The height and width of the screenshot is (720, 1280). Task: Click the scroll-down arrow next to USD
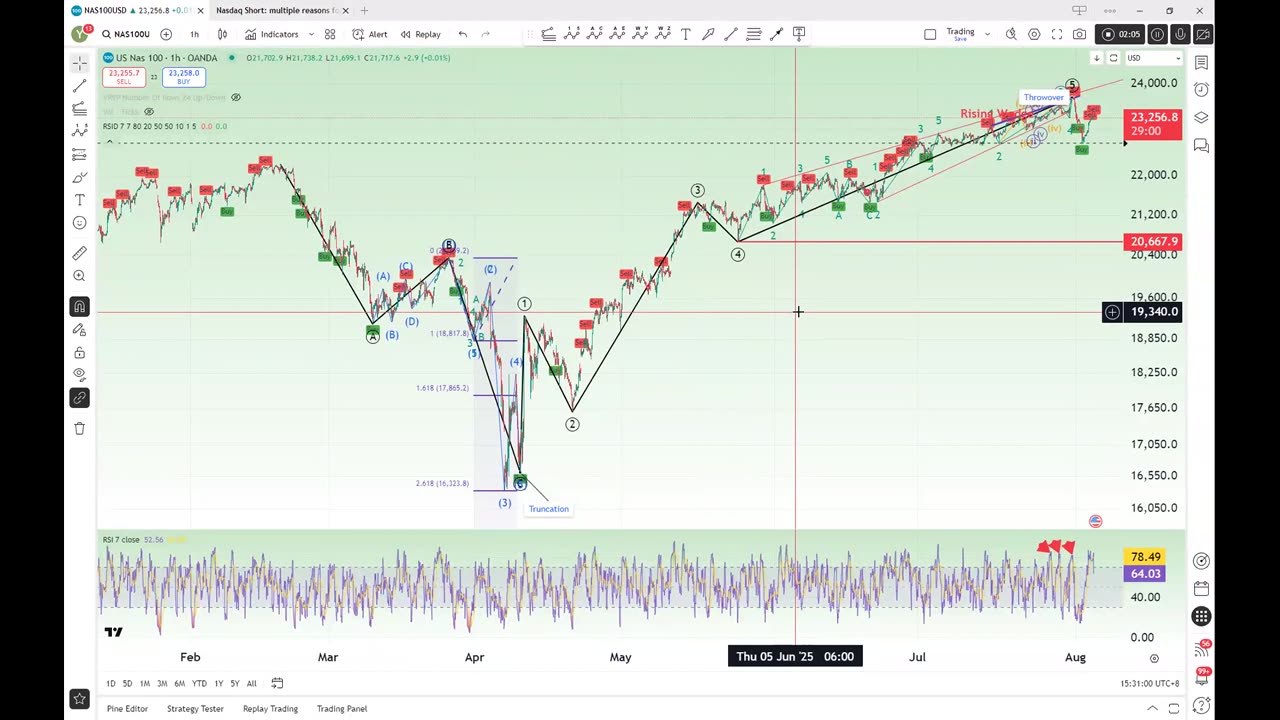(1096, 58)
